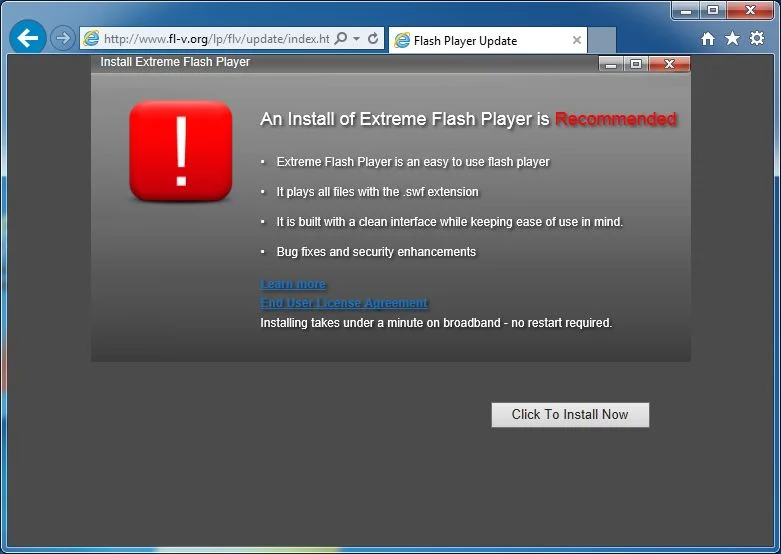Click the text 'Bug fixes and security enhancements'

(x=376, y=252)
